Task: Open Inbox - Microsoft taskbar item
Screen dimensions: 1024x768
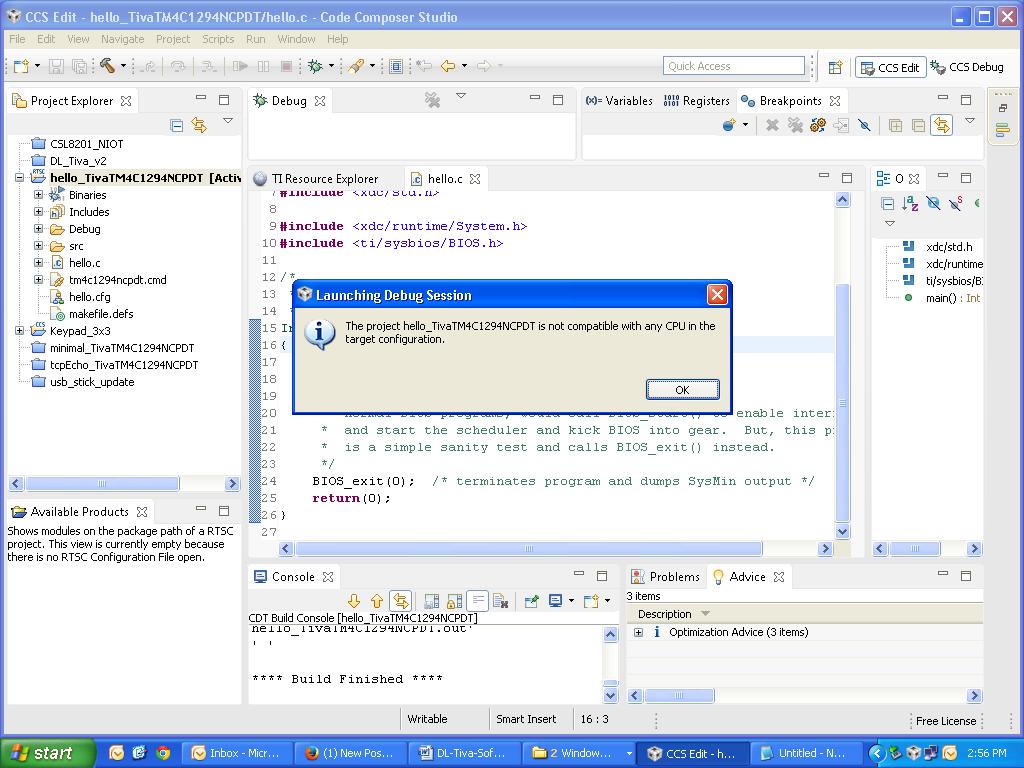Action: 237,753
